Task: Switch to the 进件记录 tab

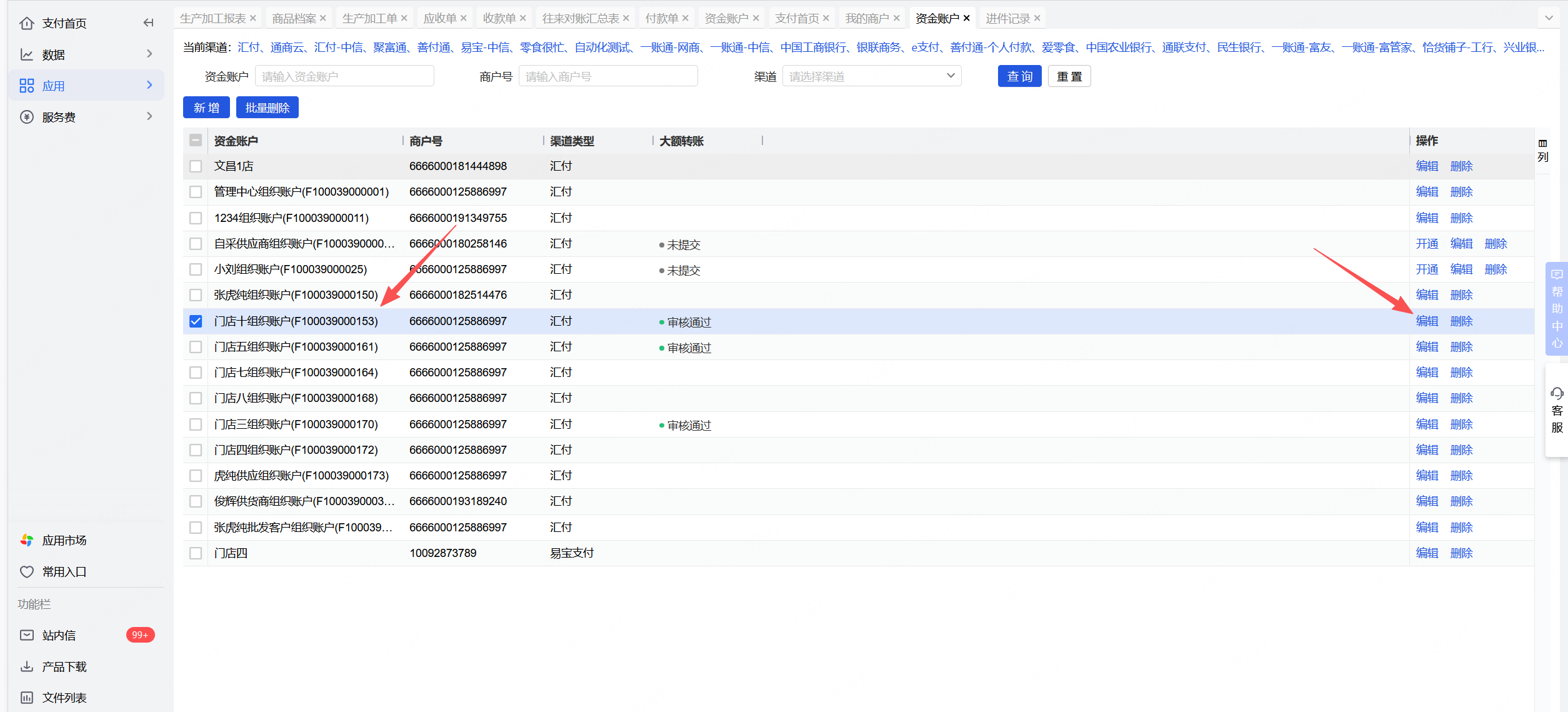Action: click(1007, 18)
